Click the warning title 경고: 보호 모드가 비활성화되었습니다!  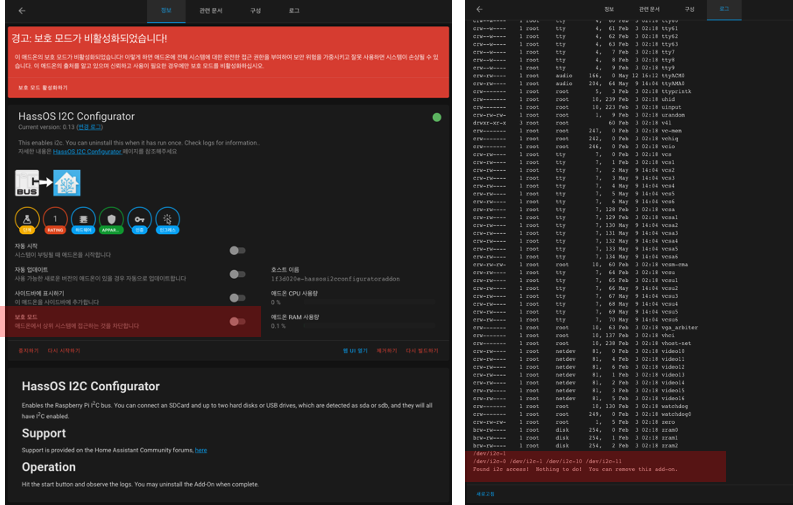click(x=89, y=38)
